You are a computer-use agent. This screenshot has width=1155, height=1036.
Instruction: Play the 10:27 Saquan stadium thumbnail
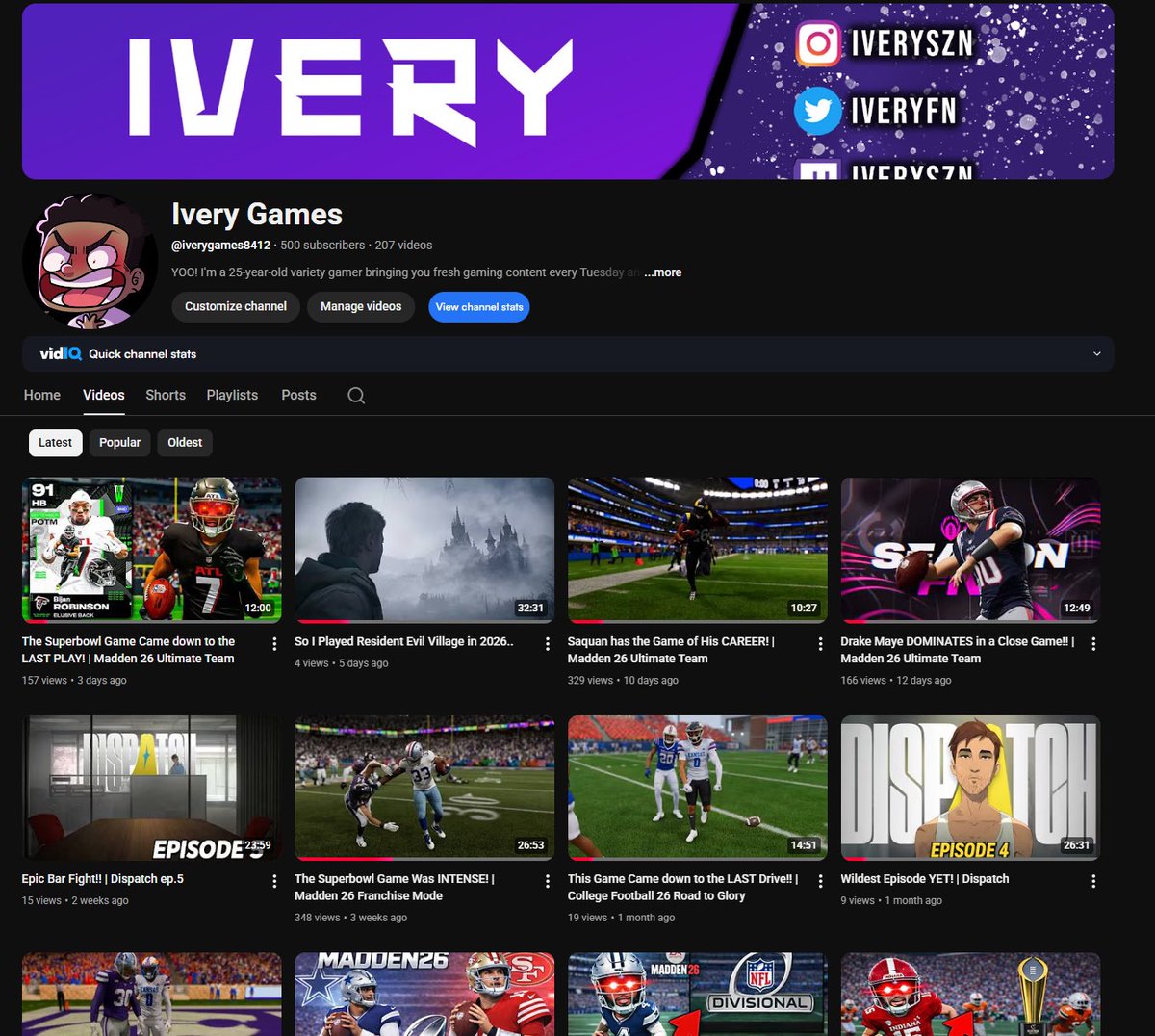tap(698, 550)
